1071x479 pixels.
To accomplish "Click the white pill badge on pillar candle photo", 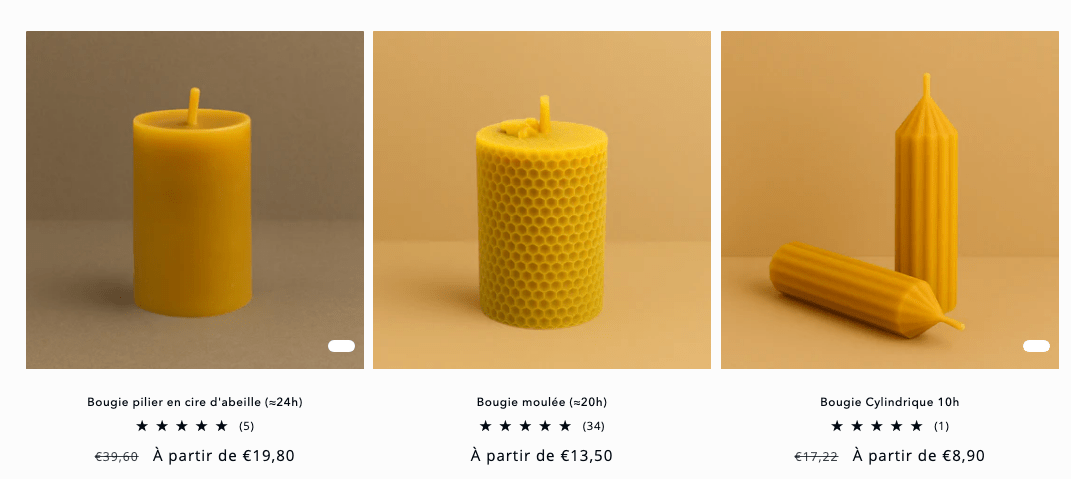I will point(342,346).
